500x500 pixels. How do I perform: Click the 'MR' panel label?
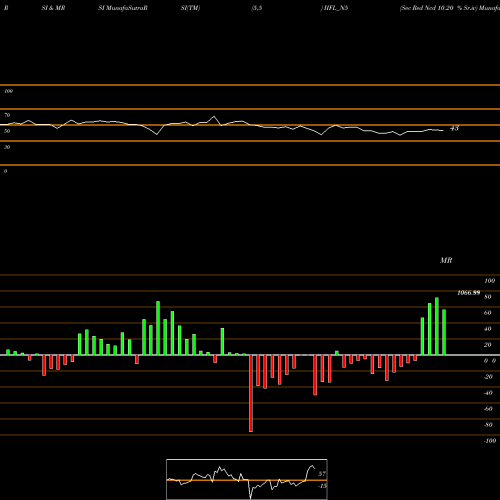[446, 260]
